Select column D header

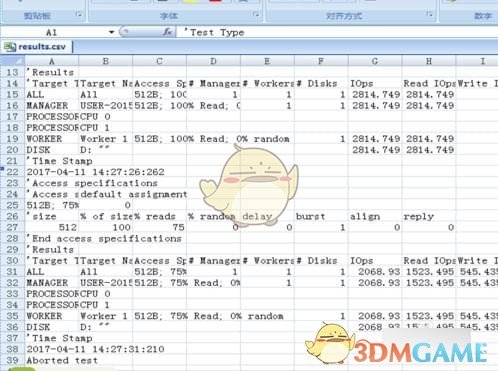point(213,61)
